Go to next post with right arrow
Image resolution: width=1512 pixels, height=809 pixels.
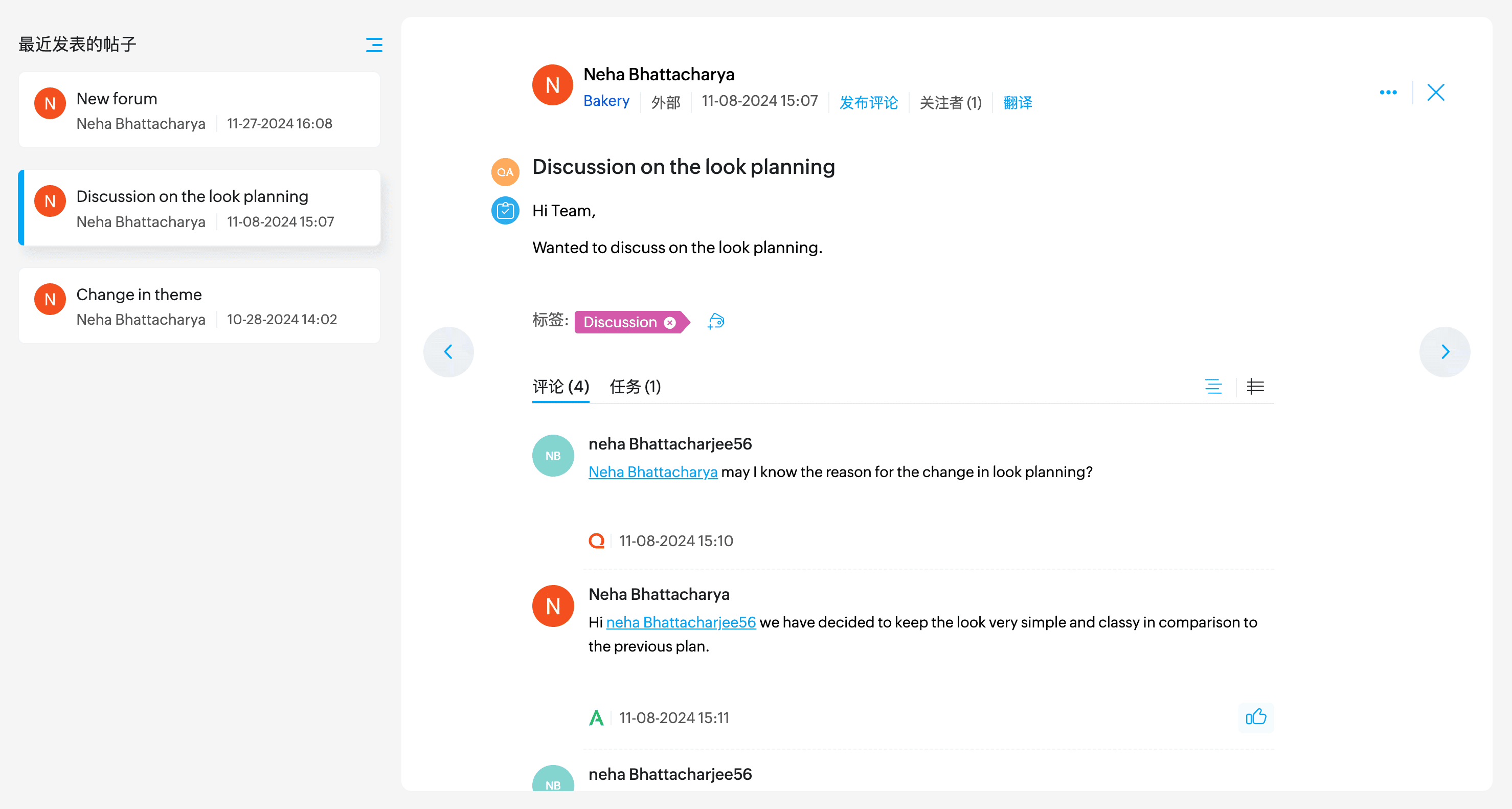[1445, 352]
